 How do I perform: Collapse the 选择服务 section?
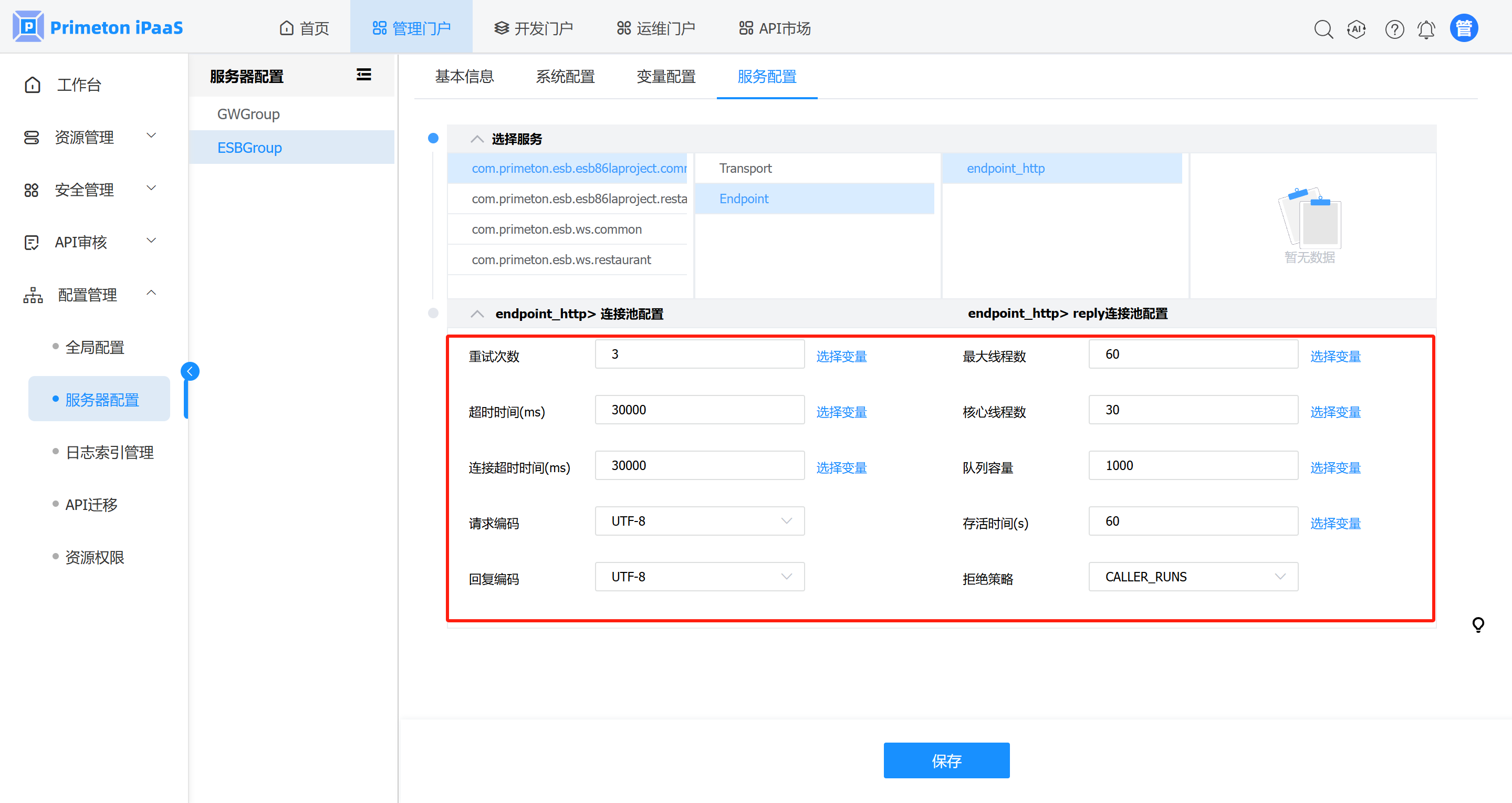tap(477, 139)
